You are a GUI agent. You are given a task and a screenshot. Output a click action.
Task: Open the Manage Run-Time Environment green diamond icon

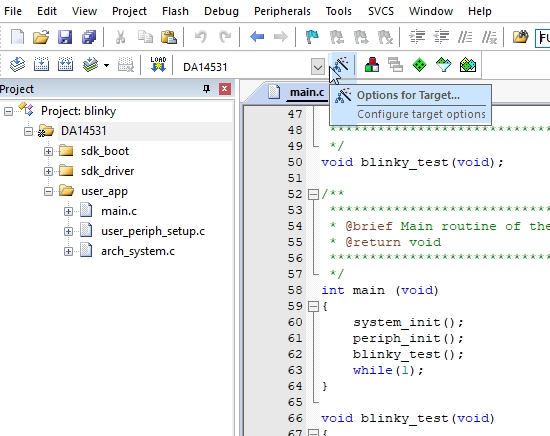pos(419,65)
